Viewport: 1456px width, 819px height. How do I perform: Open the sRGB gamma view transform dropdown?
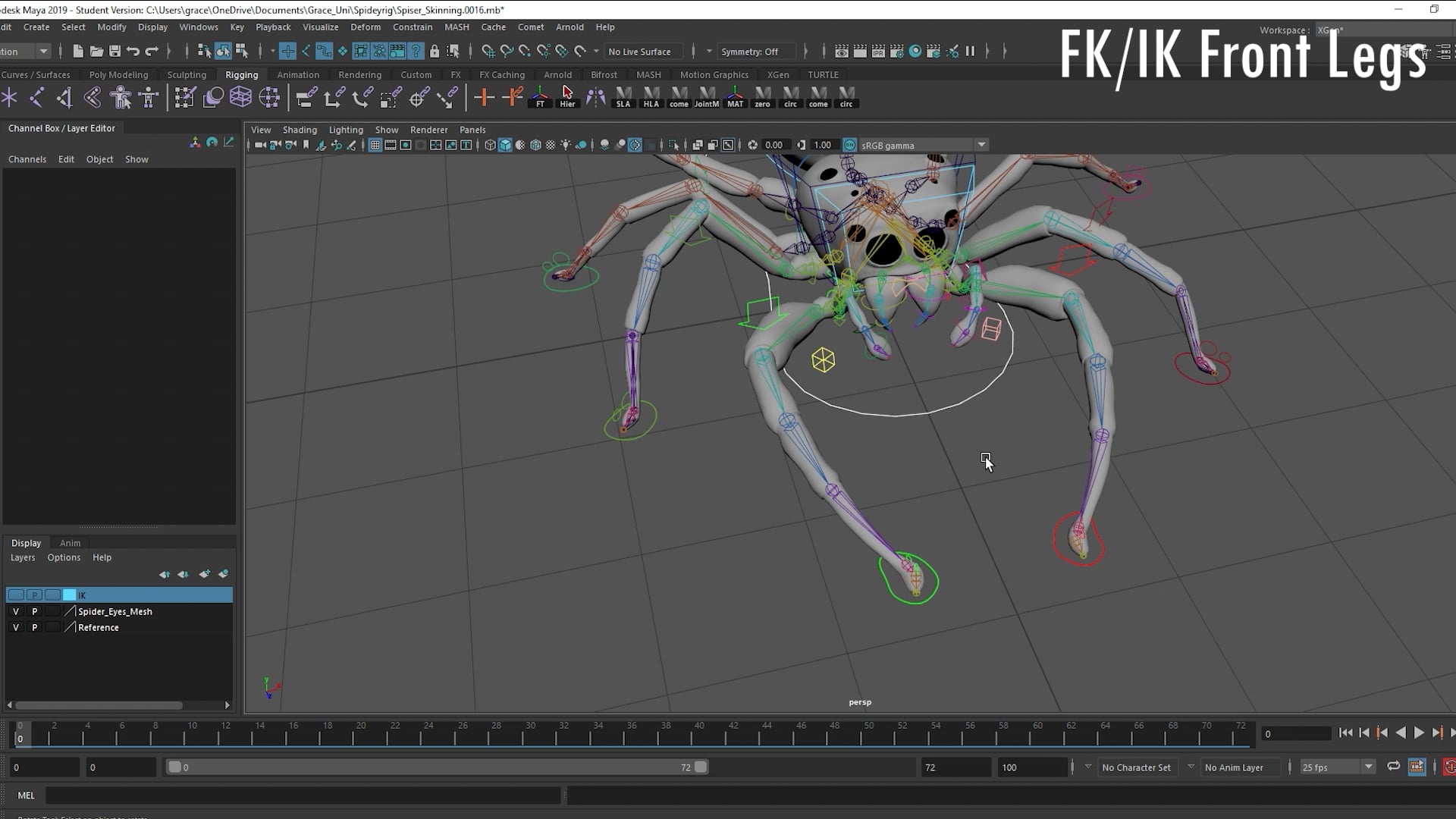tap(982, 144)
